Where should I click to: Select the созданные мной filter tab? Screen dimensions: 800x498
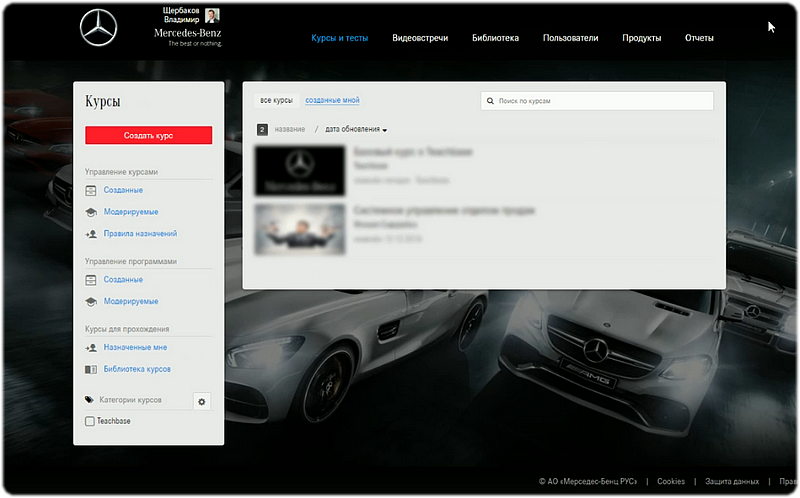tap(332, 101)
